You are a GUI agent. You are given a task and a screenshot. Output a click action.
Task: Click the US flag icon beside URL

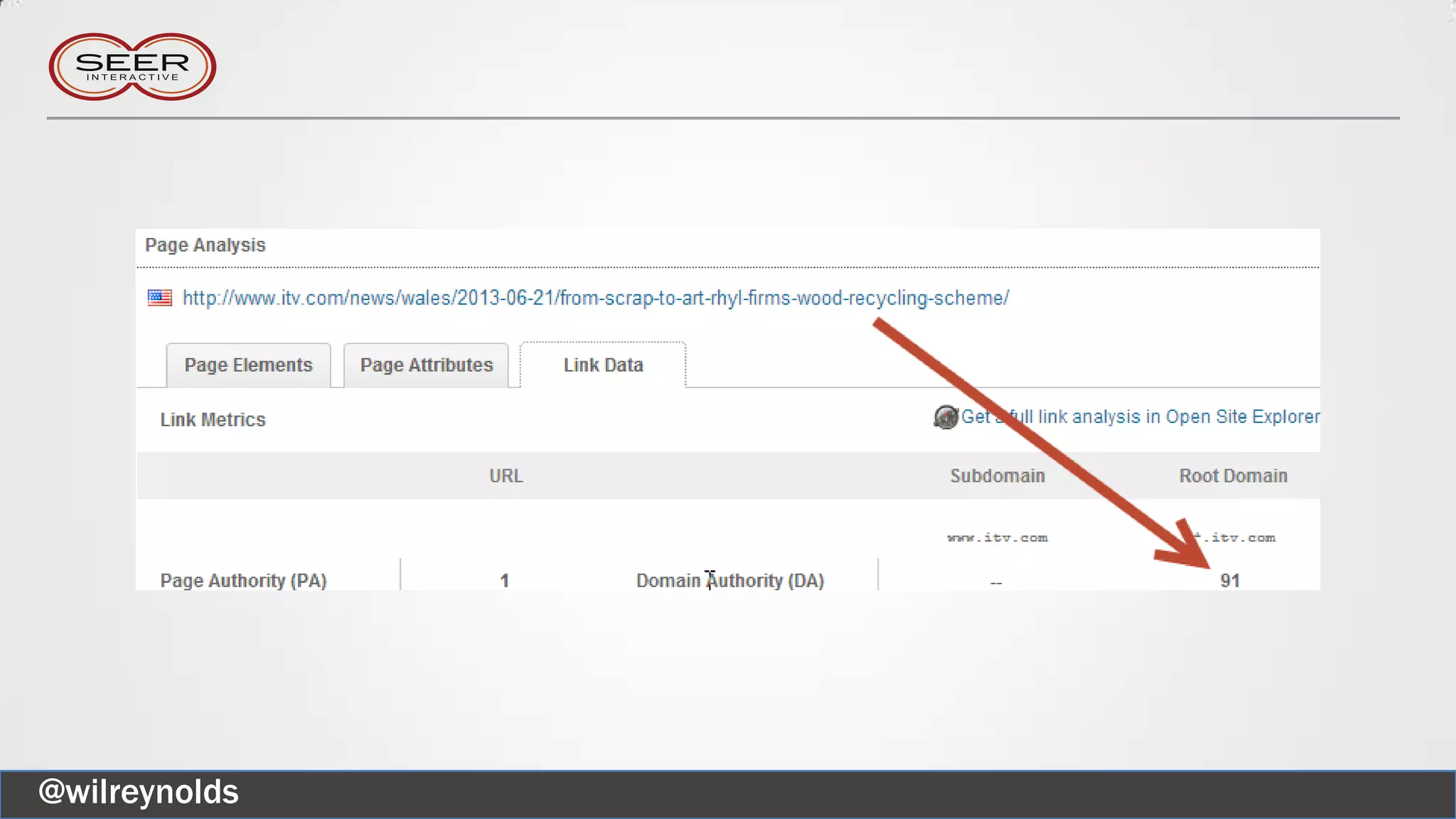pyautogui.click(x=160, y=298)
